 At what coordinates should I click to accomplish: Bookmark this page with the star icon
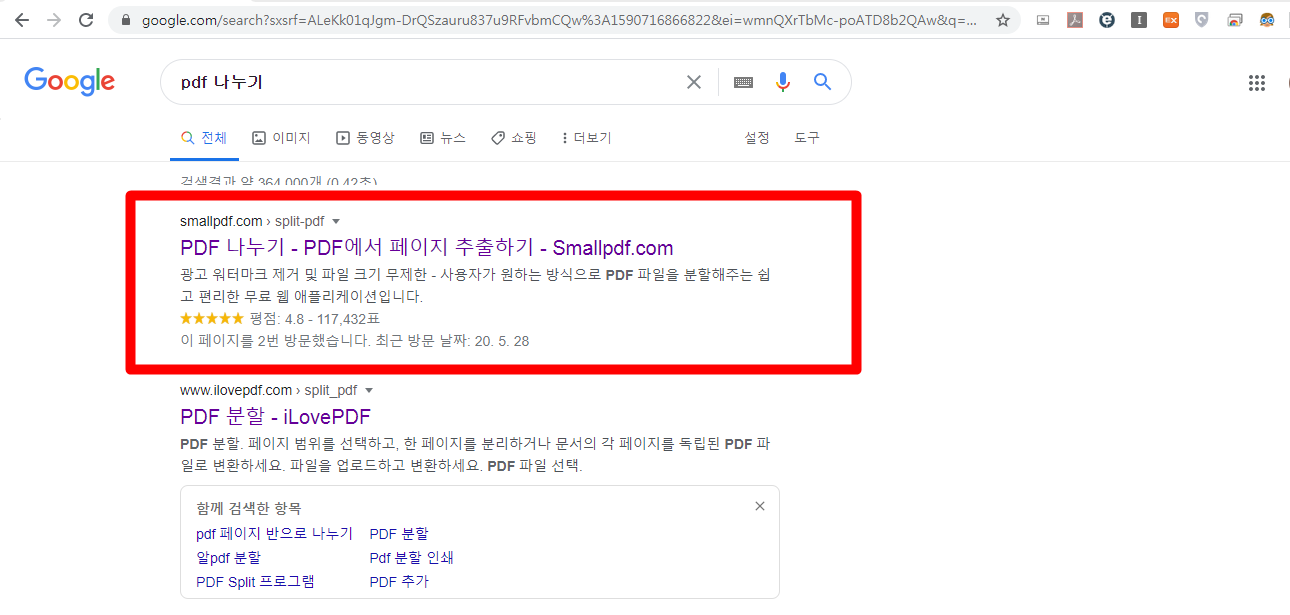(1003, 20)
